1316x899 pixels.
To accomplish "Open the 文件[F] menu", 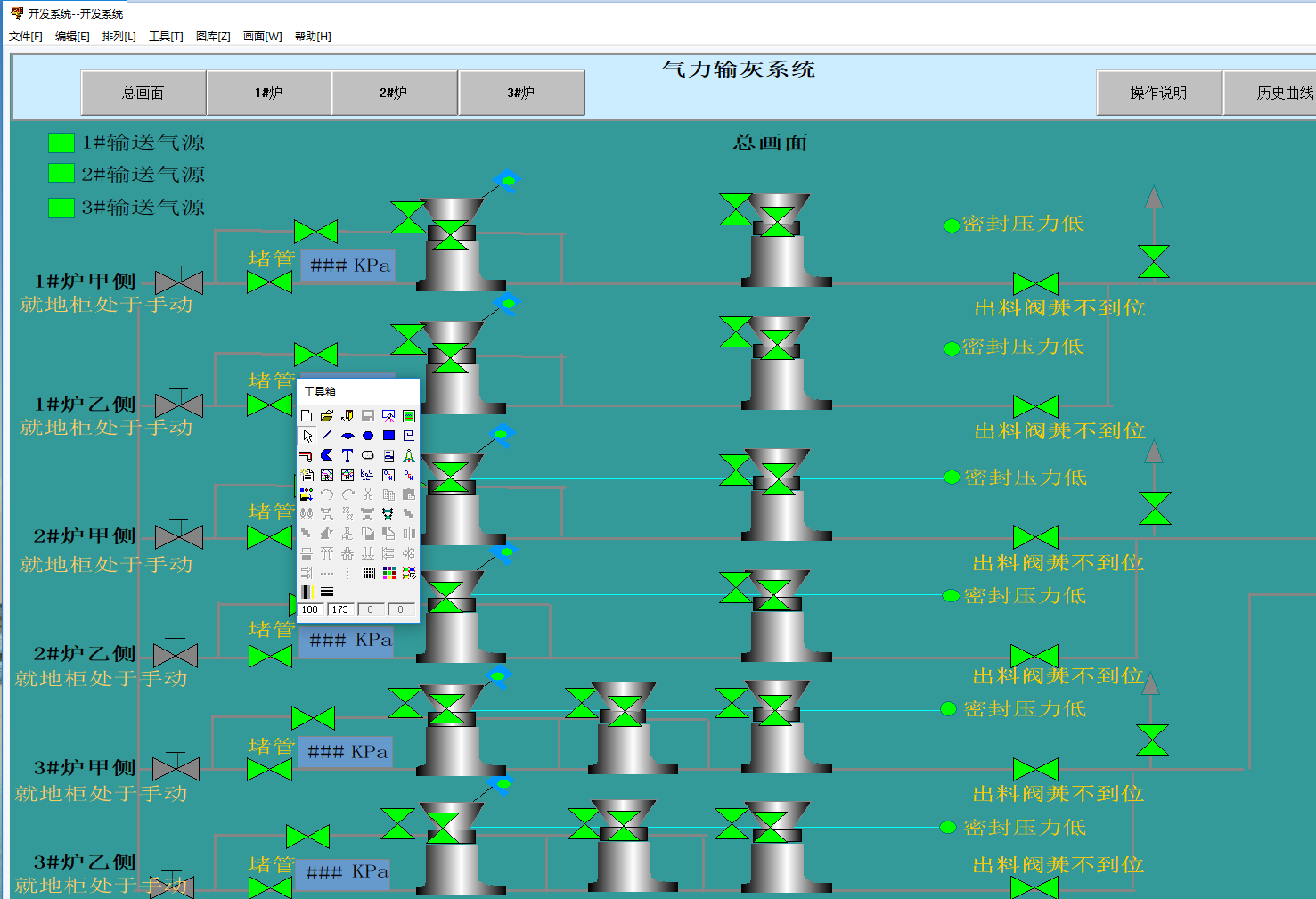I will pyautogui.click(x=26, y=37).
